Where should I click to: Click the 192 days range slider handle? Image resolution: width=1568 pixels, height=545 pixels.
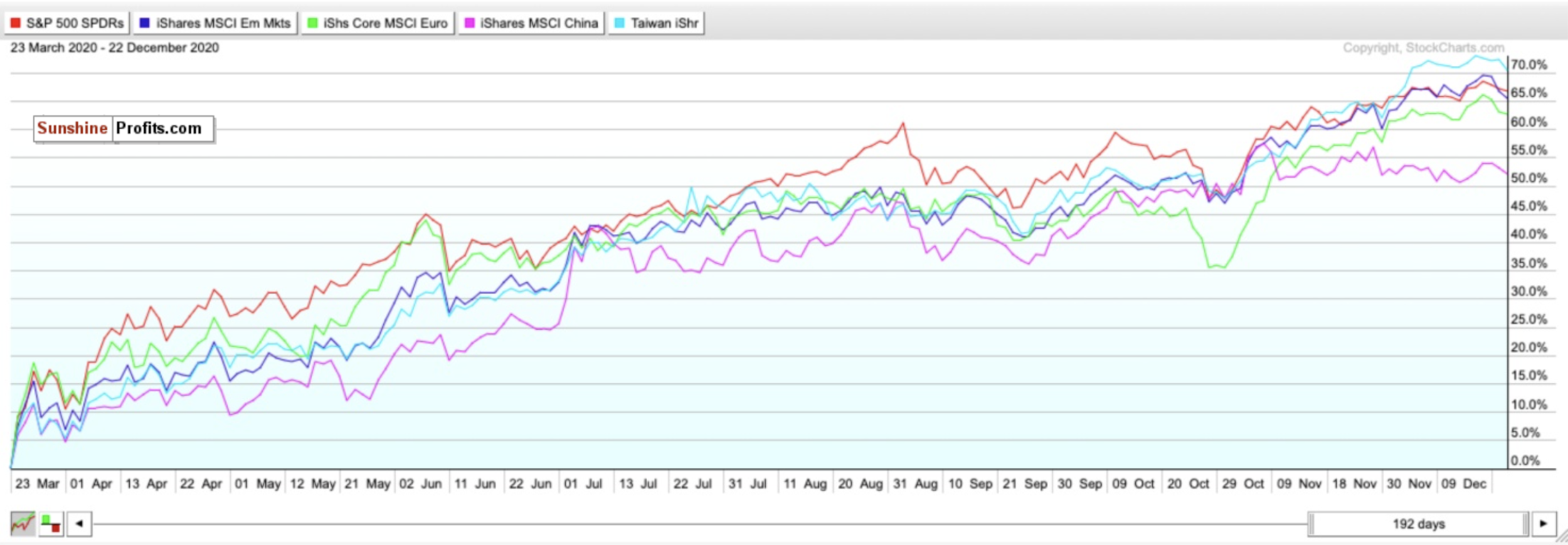[x=1419, y=524]
